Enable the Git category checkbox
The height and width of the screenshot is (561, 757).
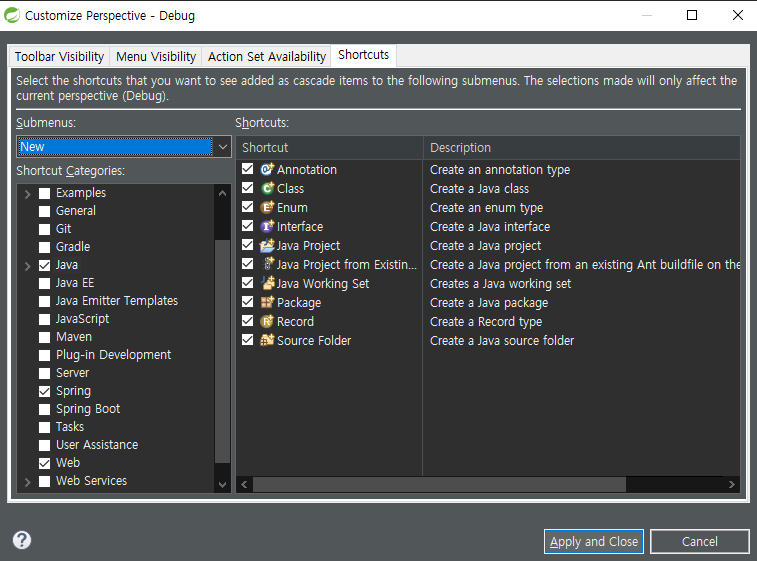44,229
